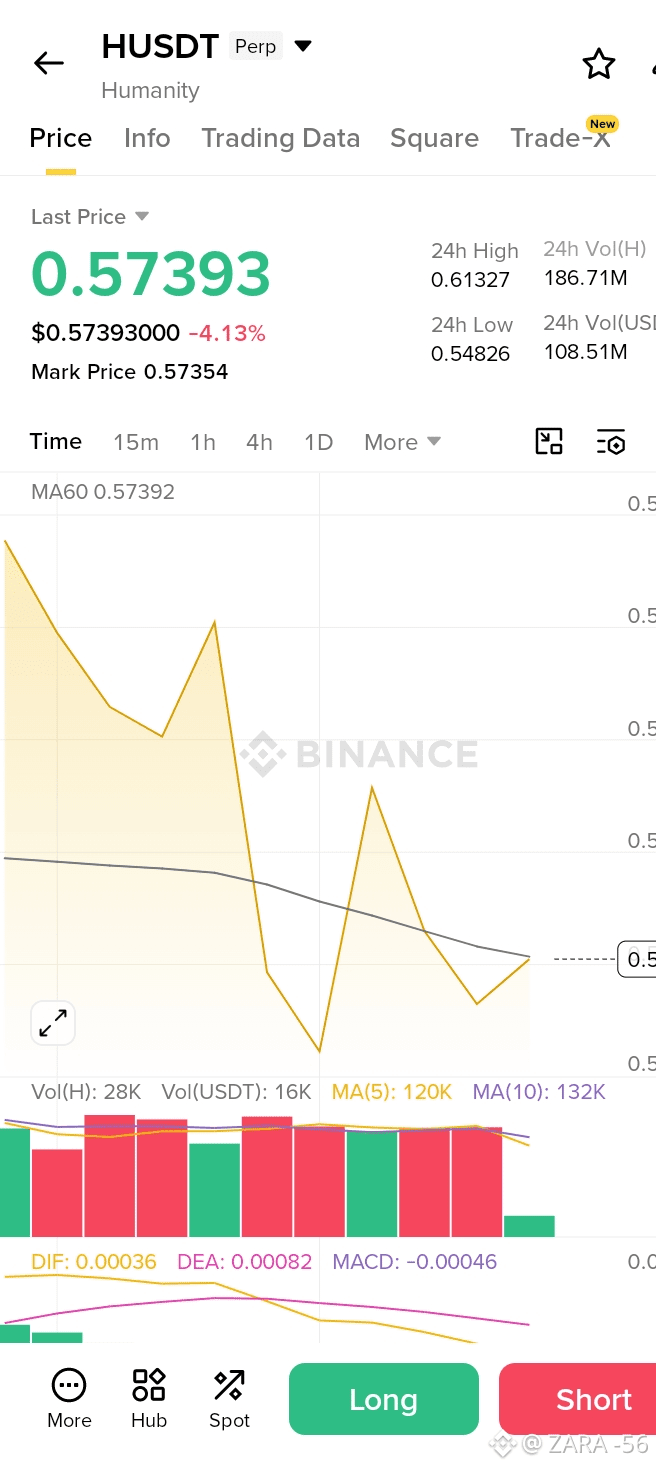656x1469 pixels.
Task: Open the Hub icon
Action: coord(149,1398)
